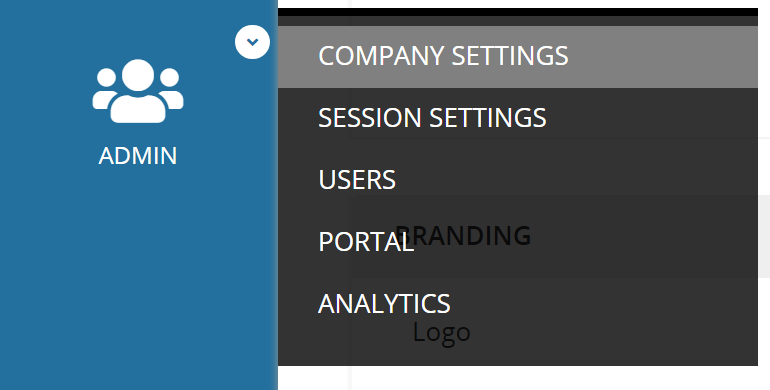Collapse the admin menu with the circular chevron
Screen dimensions: 770x390
252,42
